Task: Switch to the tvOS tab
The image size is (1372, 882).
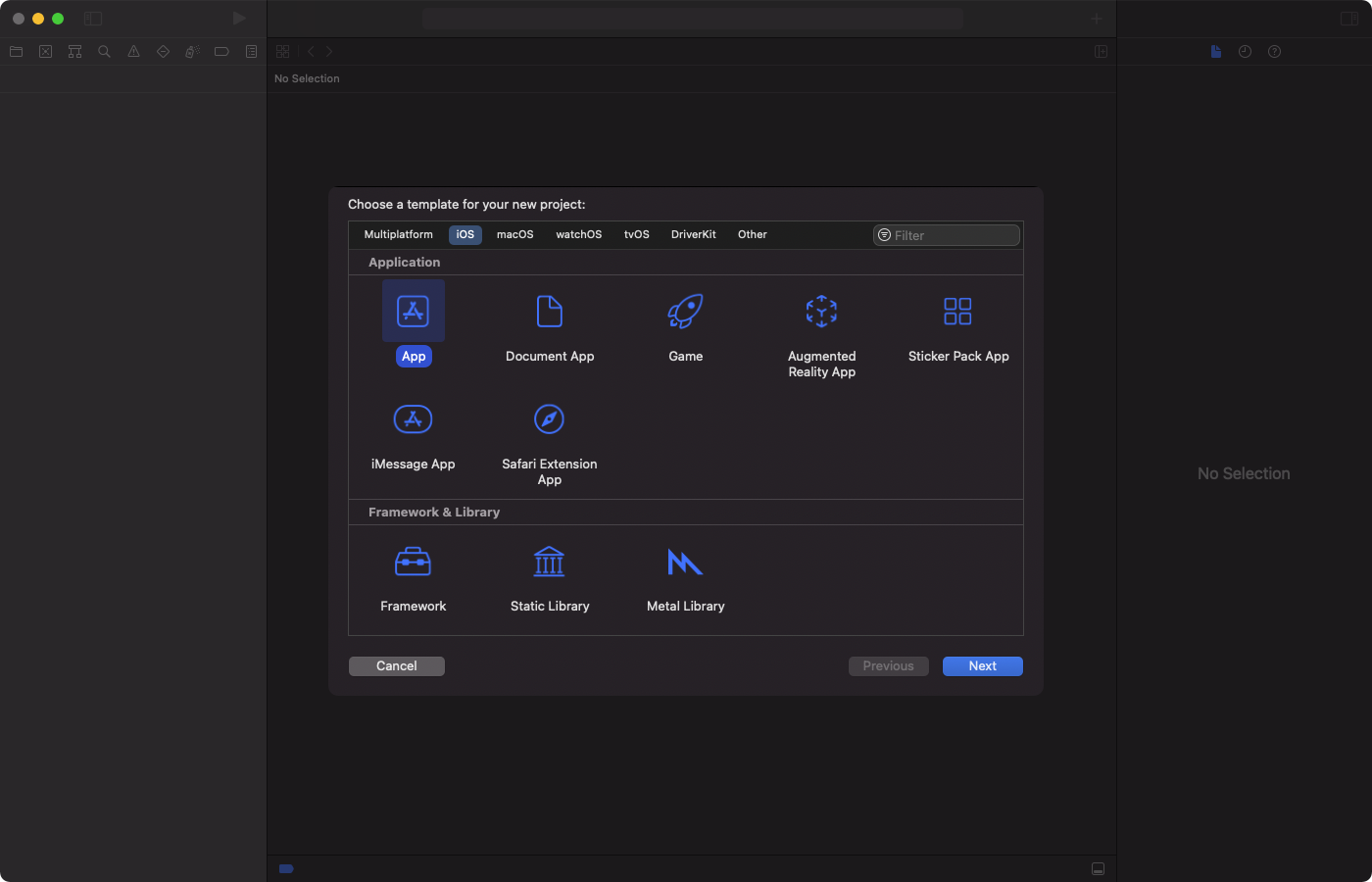Action: pos(637,235)
